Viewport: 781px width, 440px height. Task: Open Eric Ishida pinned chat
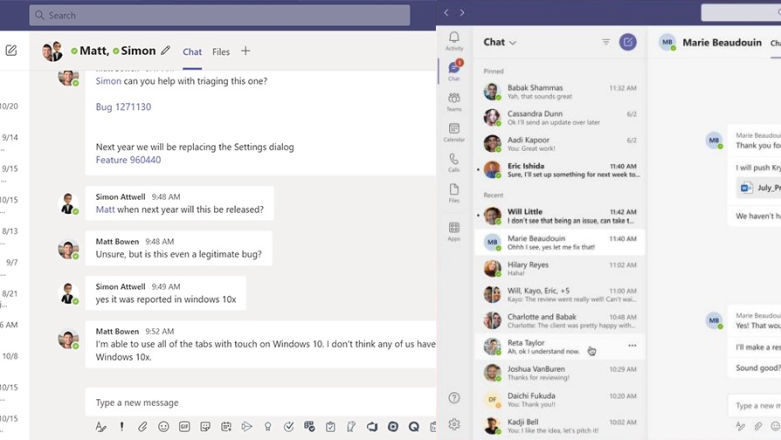[x=560, y=170]
